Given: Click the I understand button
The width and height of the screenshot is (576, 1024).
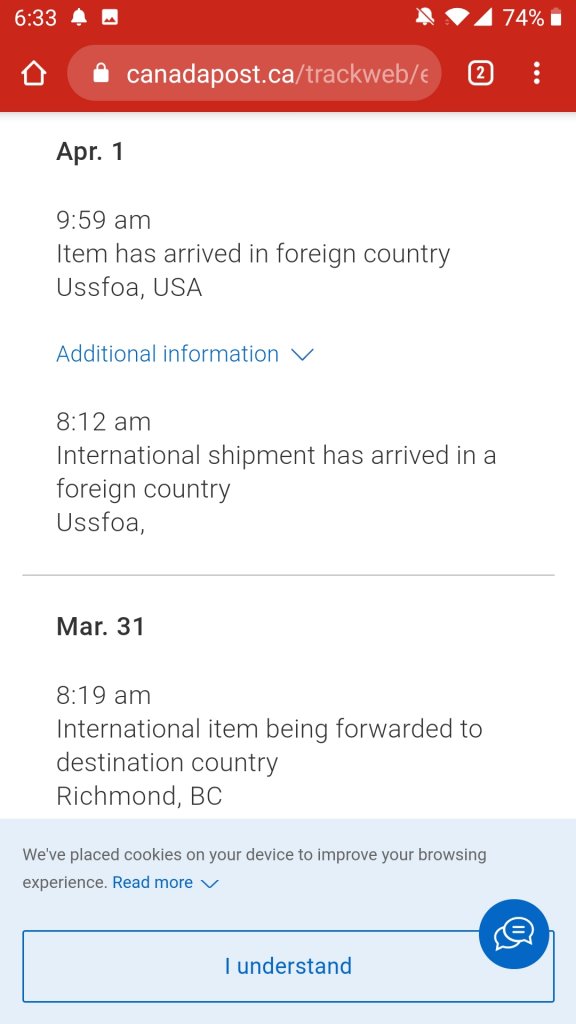Looking at the screenshot, I should click(288, 966).
